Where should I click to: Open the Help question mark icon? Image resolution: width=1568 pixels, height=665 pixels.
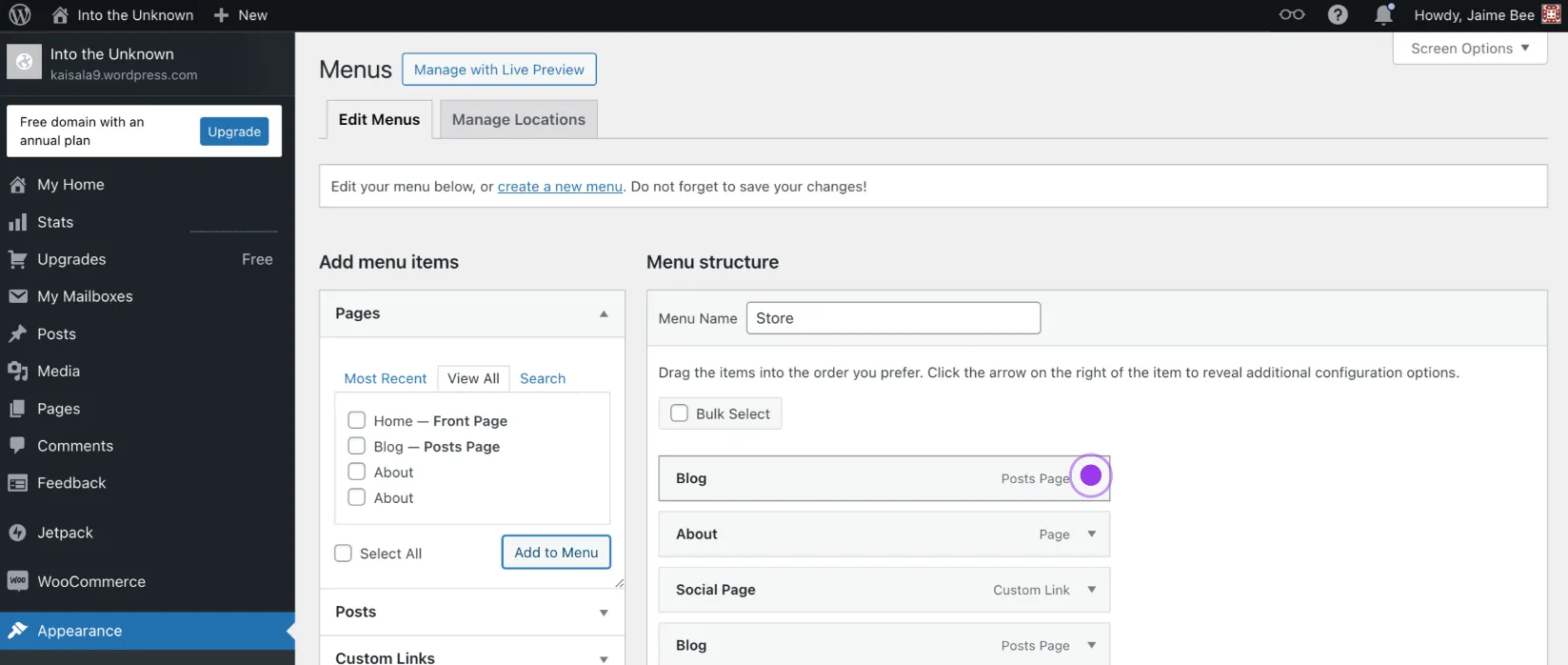(x=1338, y=15)
